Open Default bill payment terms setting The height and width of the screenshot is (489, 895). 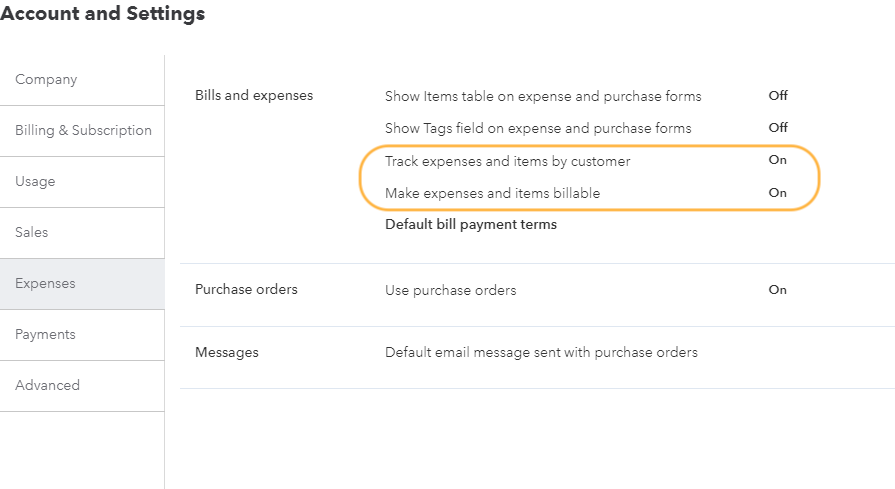[x=471, y=225]
